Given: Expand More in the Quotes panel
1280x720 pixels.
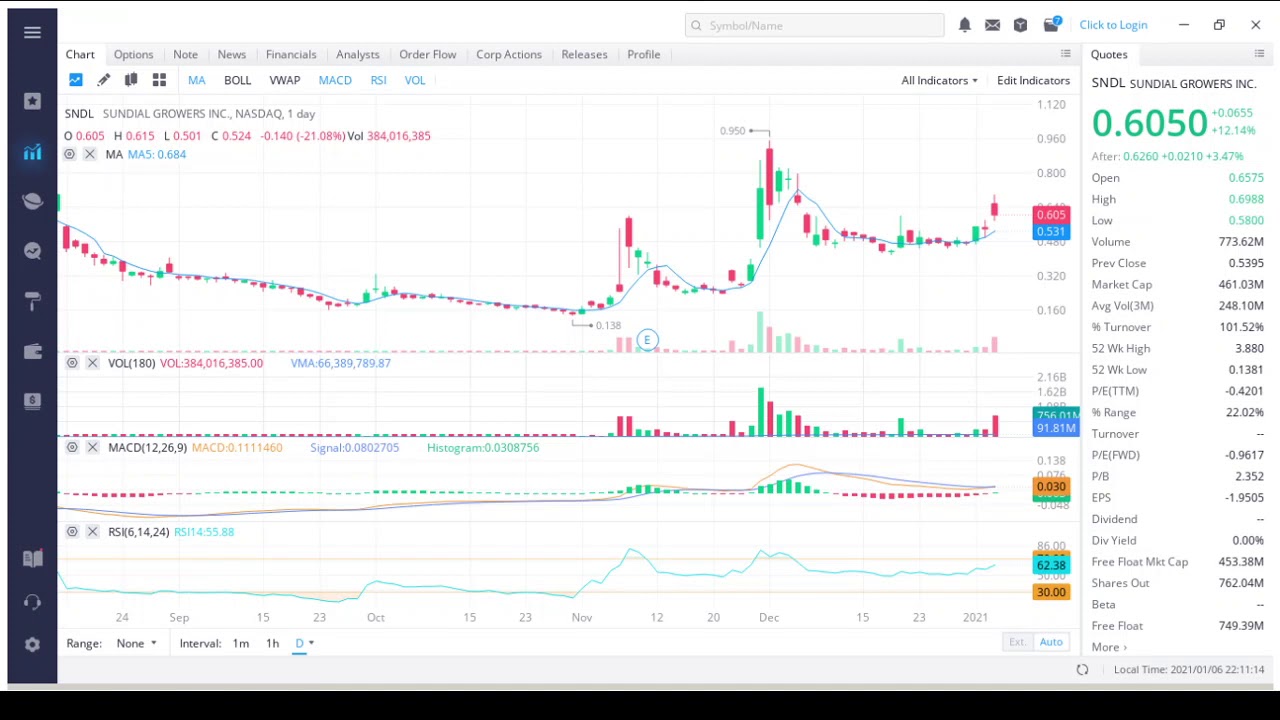Looking at the screenshot, I should pos(1109,647).
